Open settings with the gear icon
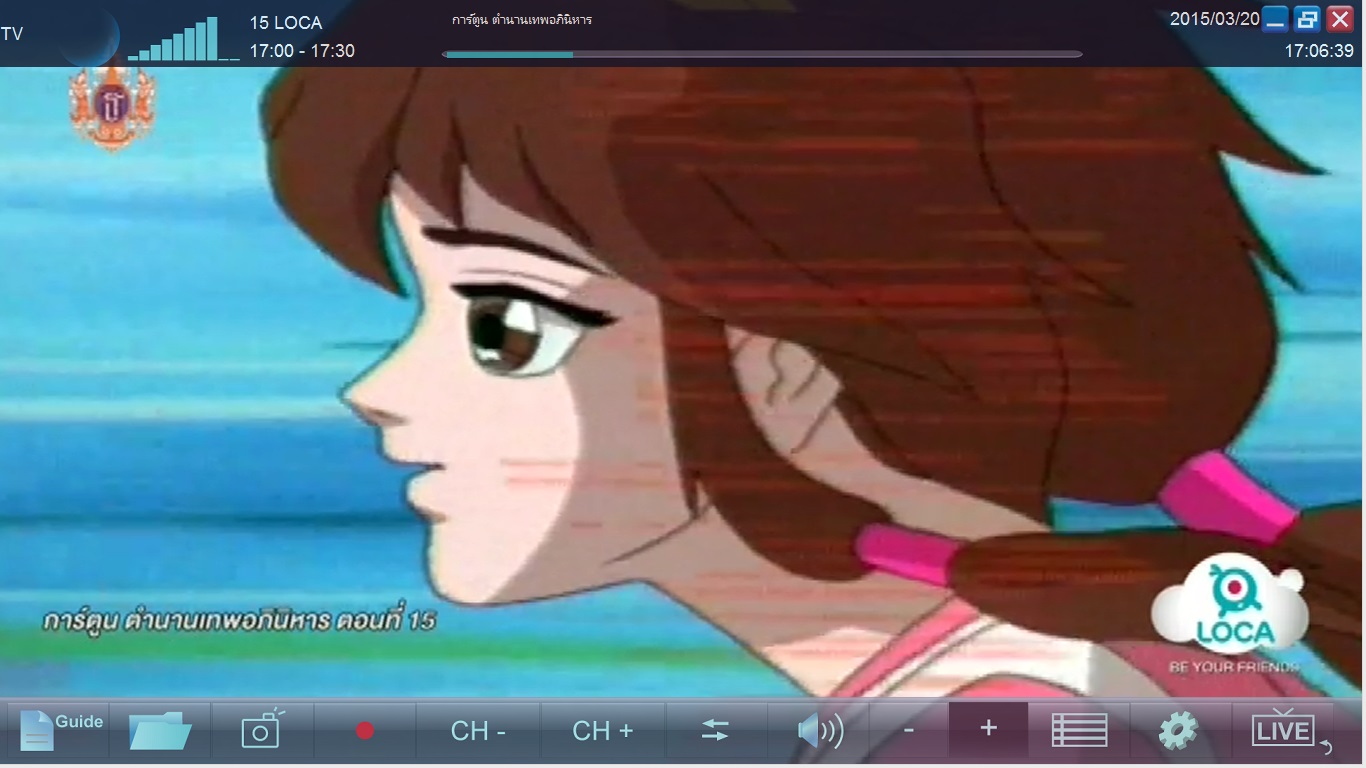 point(1178,731)
